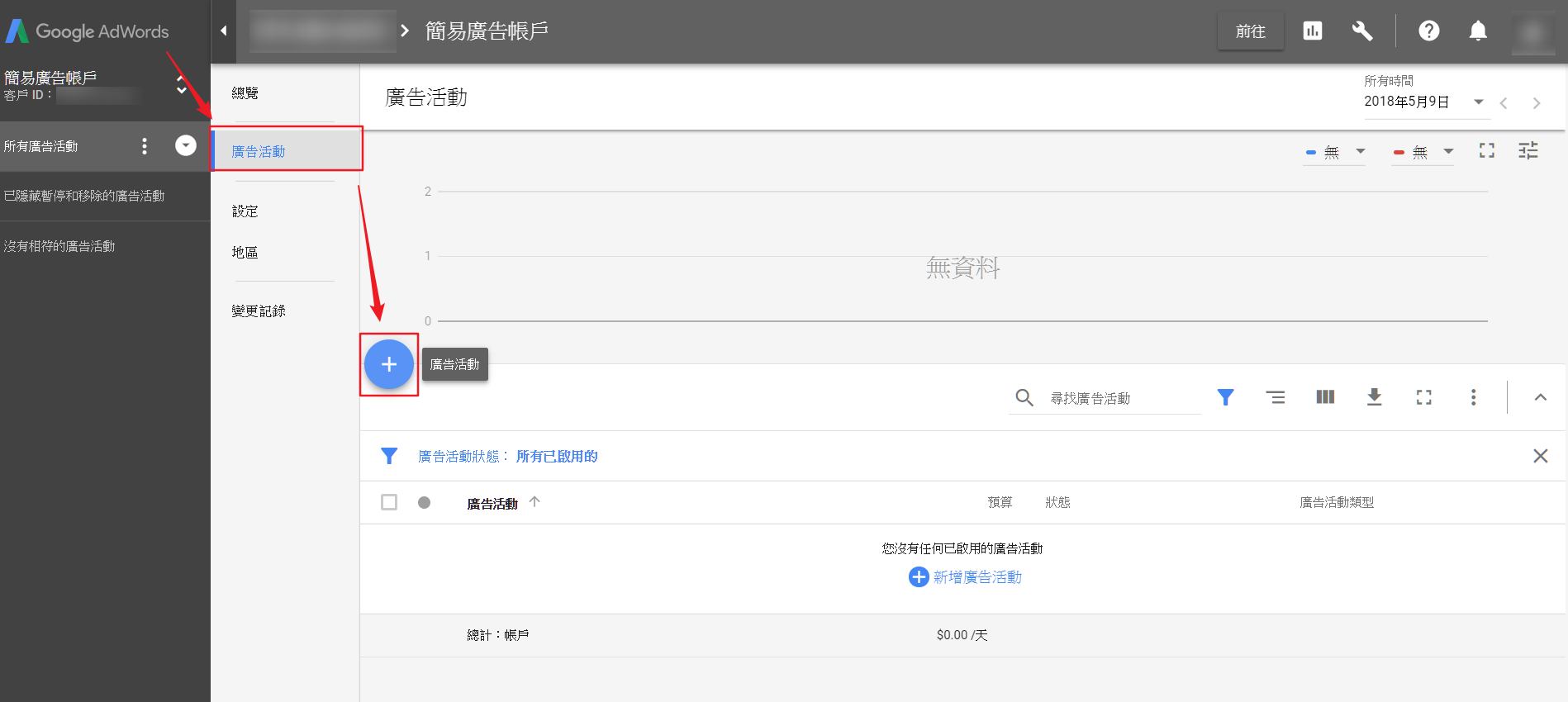
Task: Remove the campaign status filter
Action: tap(1540, 456)
